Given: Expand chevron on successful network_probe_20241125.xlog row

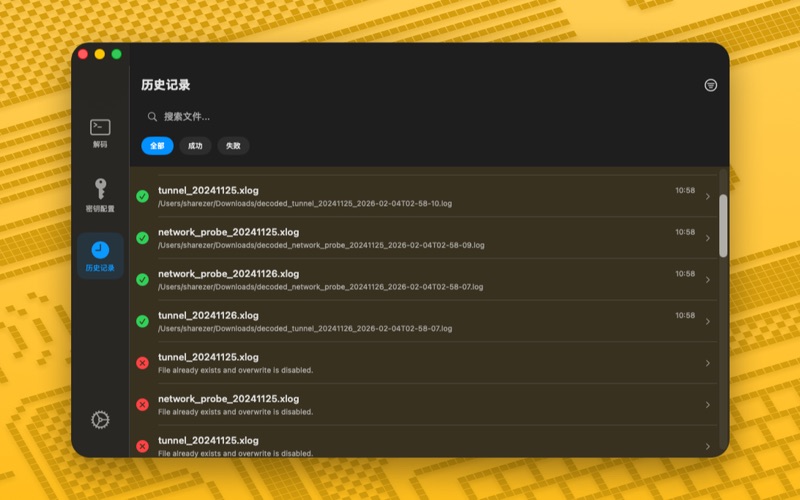Looking at the screenshot, I should pos(708,238).
